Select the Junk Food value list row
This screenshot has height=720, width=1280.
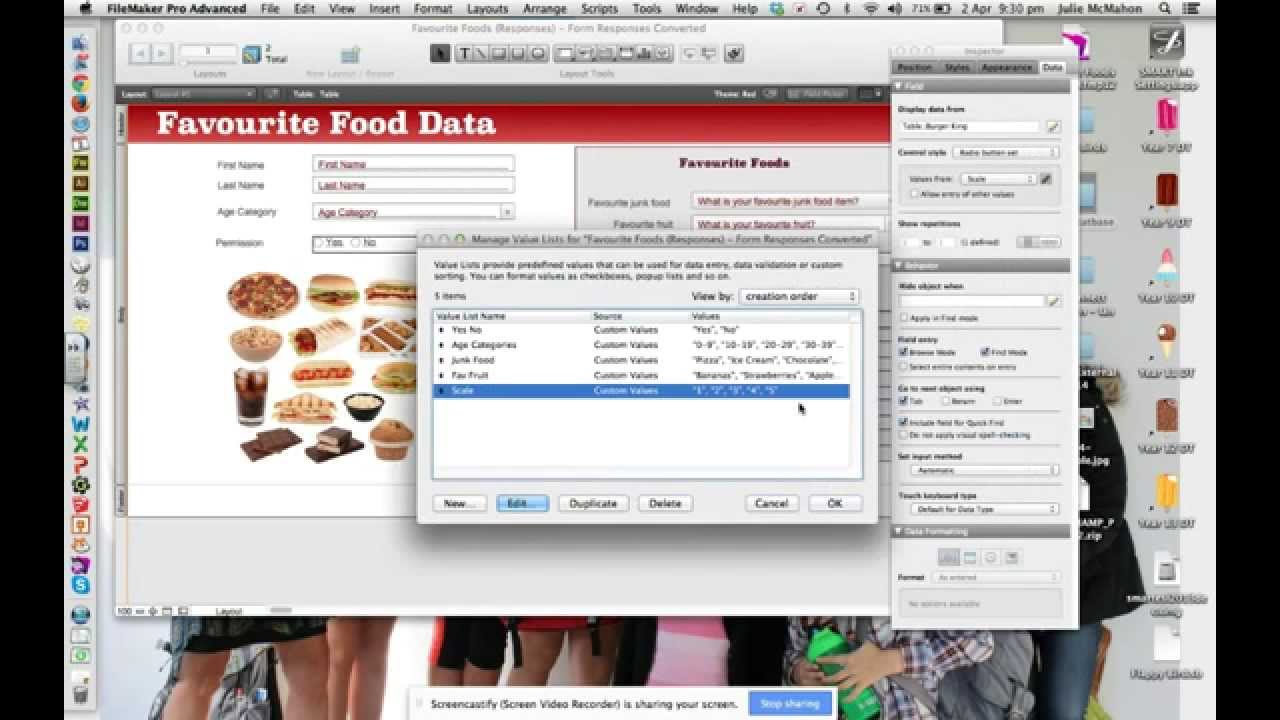[641, 360]
